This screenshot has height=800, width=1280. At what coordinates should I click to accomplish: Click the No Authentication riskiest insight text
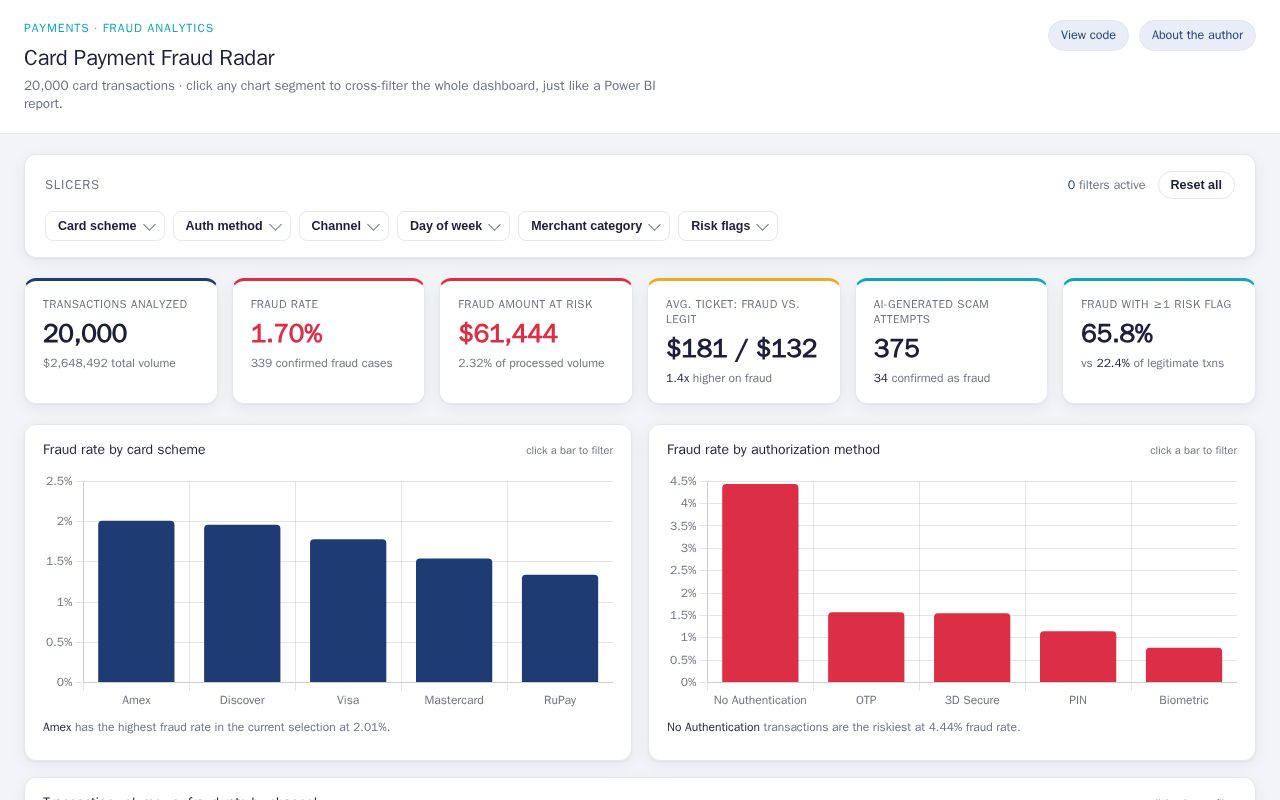point(844,727)
